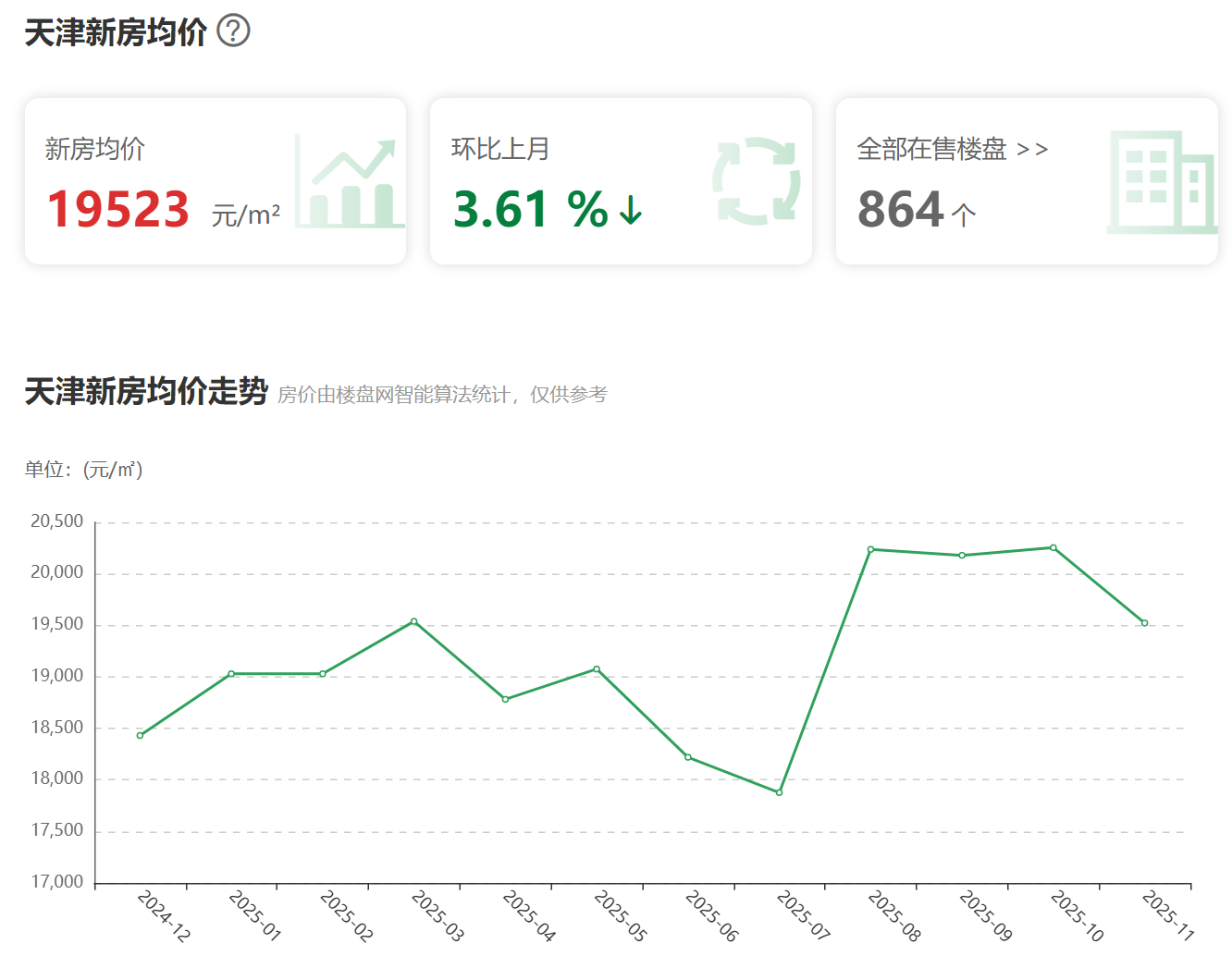The image size is (1232, 968).
Task: Select the 2025-05 data point on the line
Action: (x=597, y=669)
